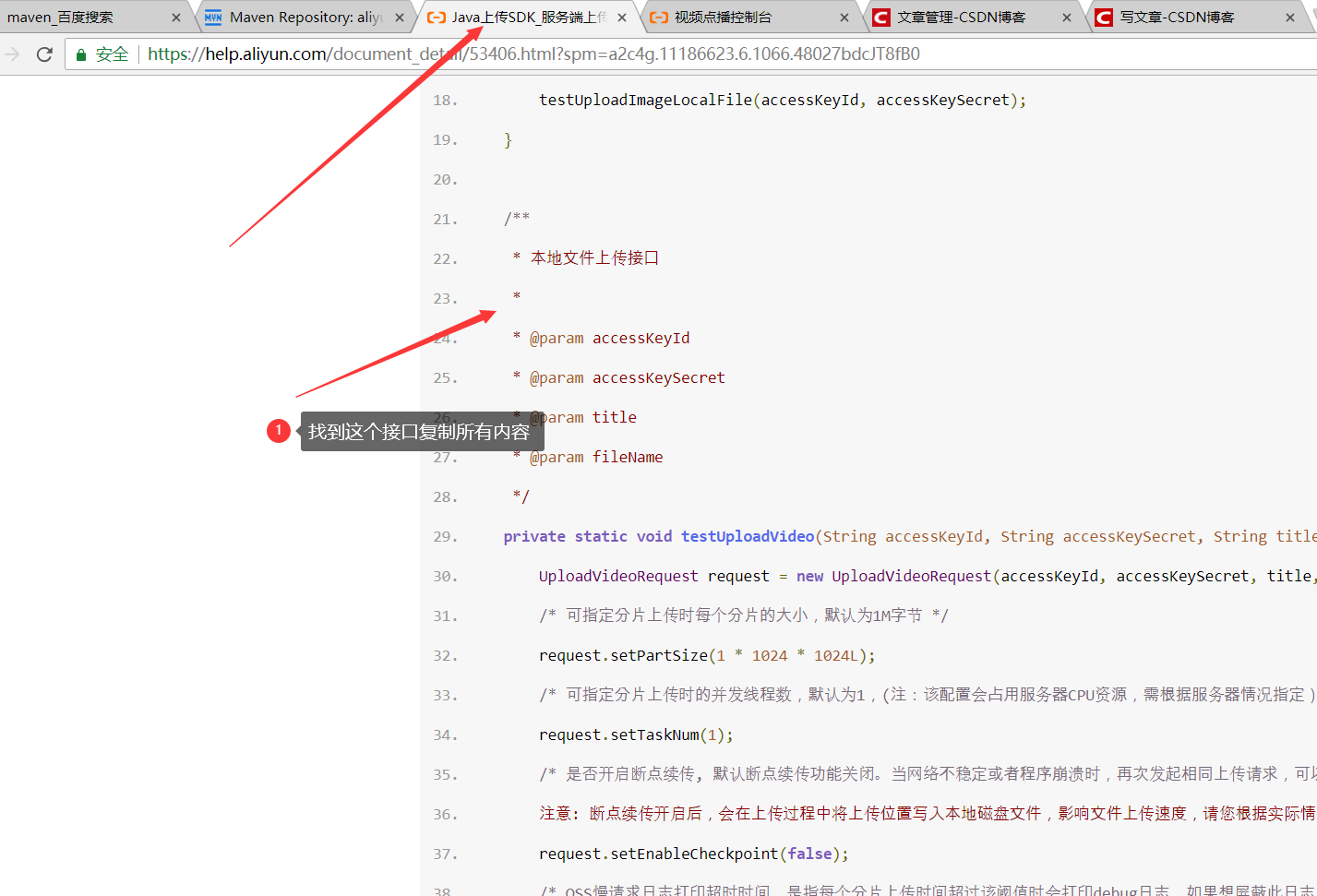Click the '/**' comment opener on line 21
The width and height of the screenshot is (1317, 896).
(x=517, y=219)
